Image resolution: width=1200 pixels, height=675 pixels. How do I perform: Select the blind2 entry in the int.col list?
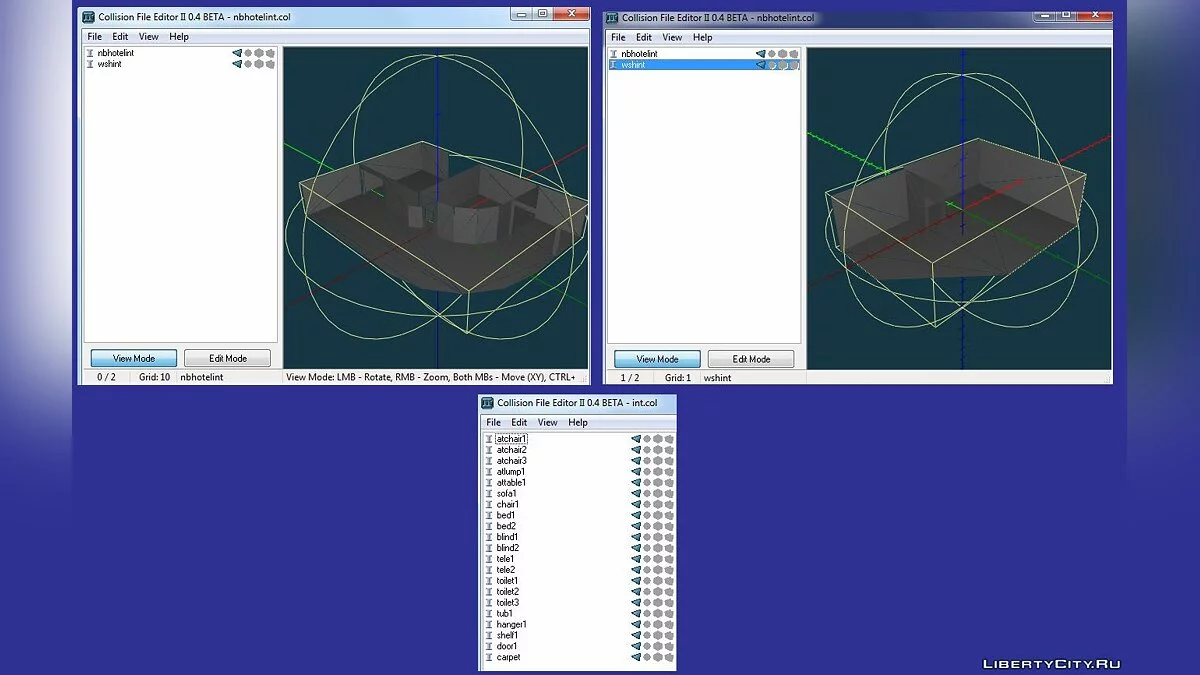508,548
